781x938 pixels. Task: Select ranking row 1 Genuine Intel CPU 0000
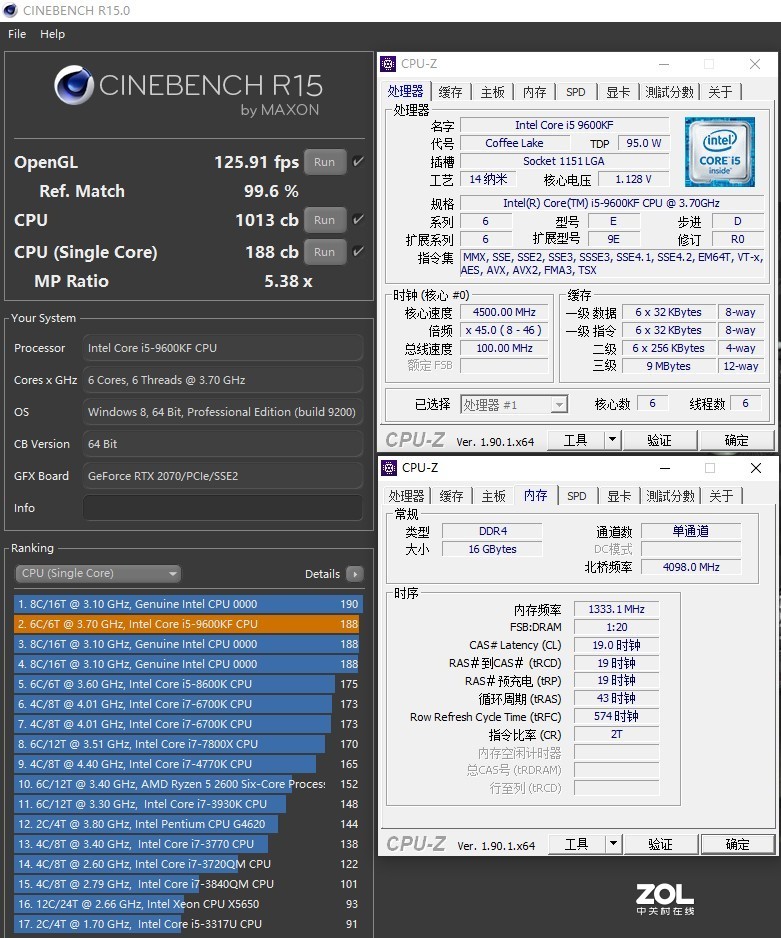click(x=187, y=604)
